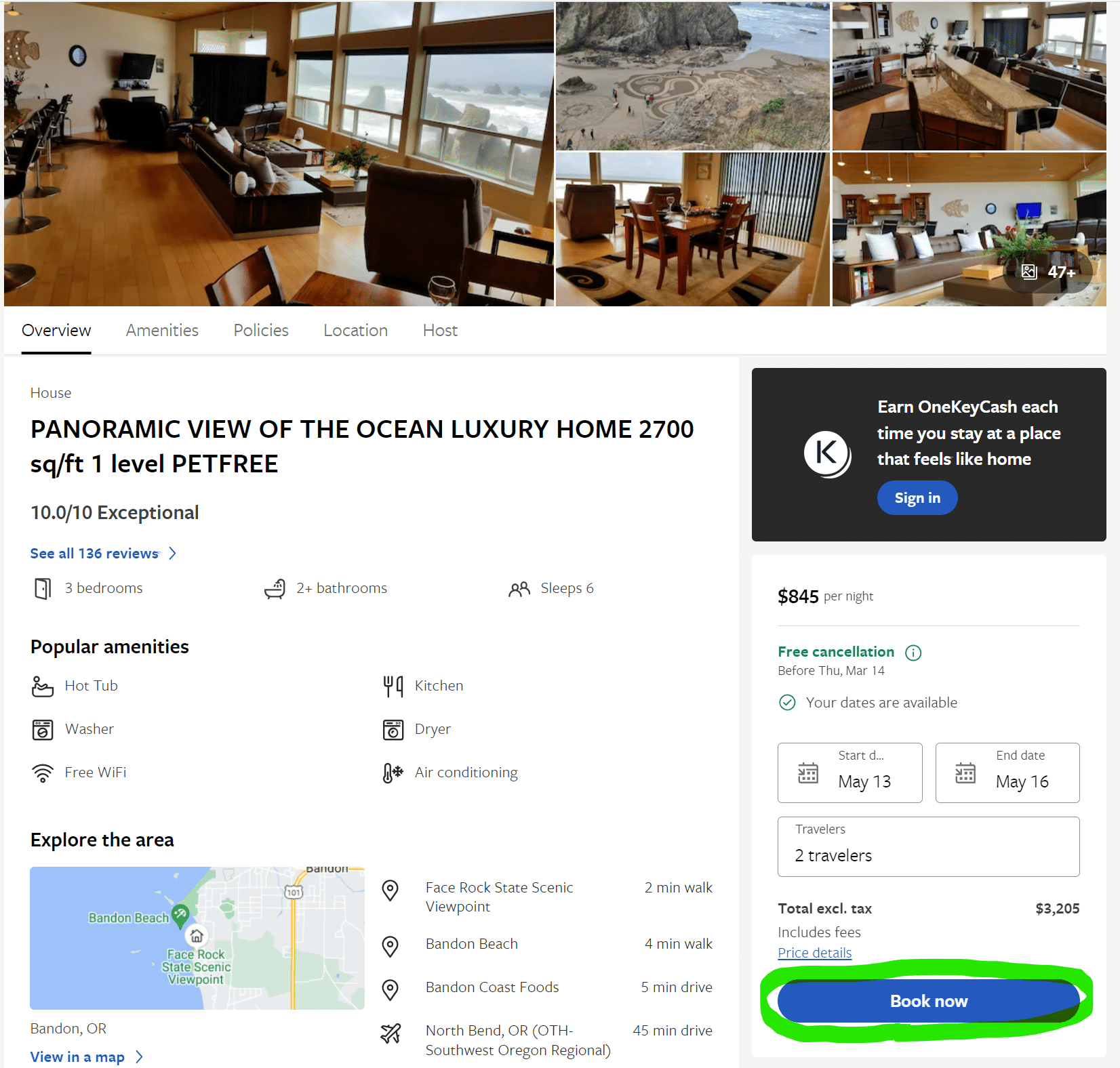
Task: Open the Travelers selector
Action: pyautogui.click(x=928, y=846)
